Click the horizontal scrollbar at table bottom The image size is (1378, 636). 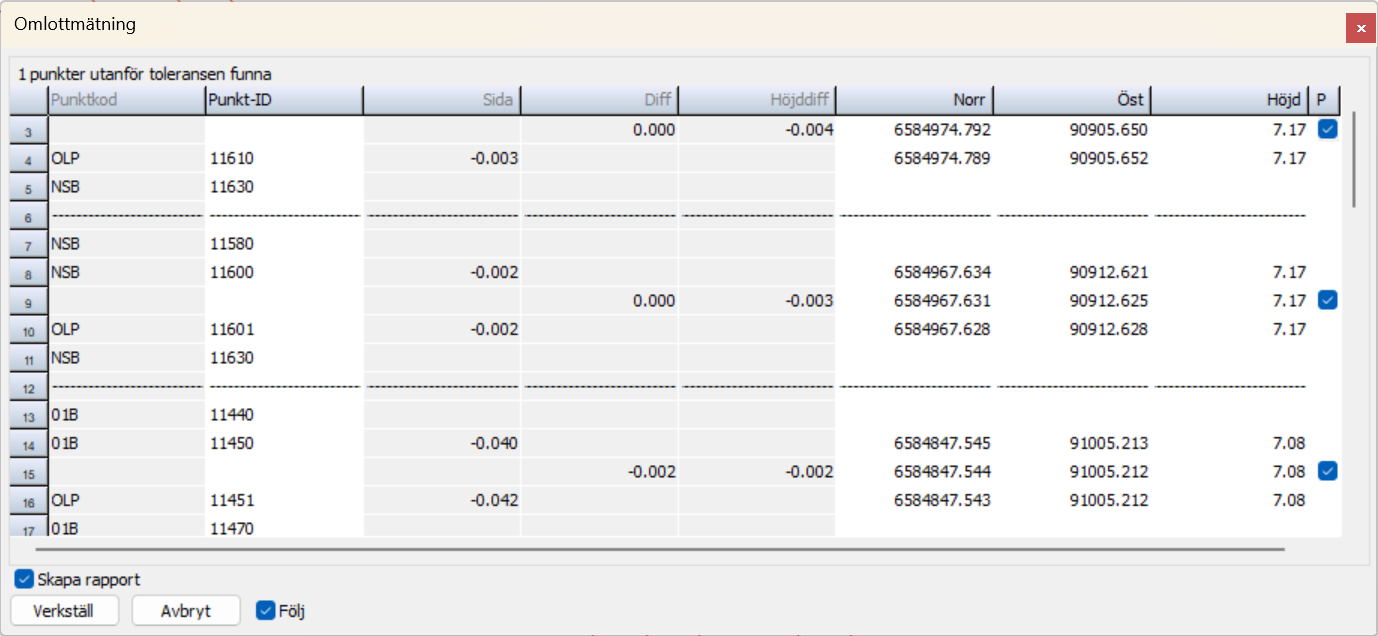coord(660,548)
